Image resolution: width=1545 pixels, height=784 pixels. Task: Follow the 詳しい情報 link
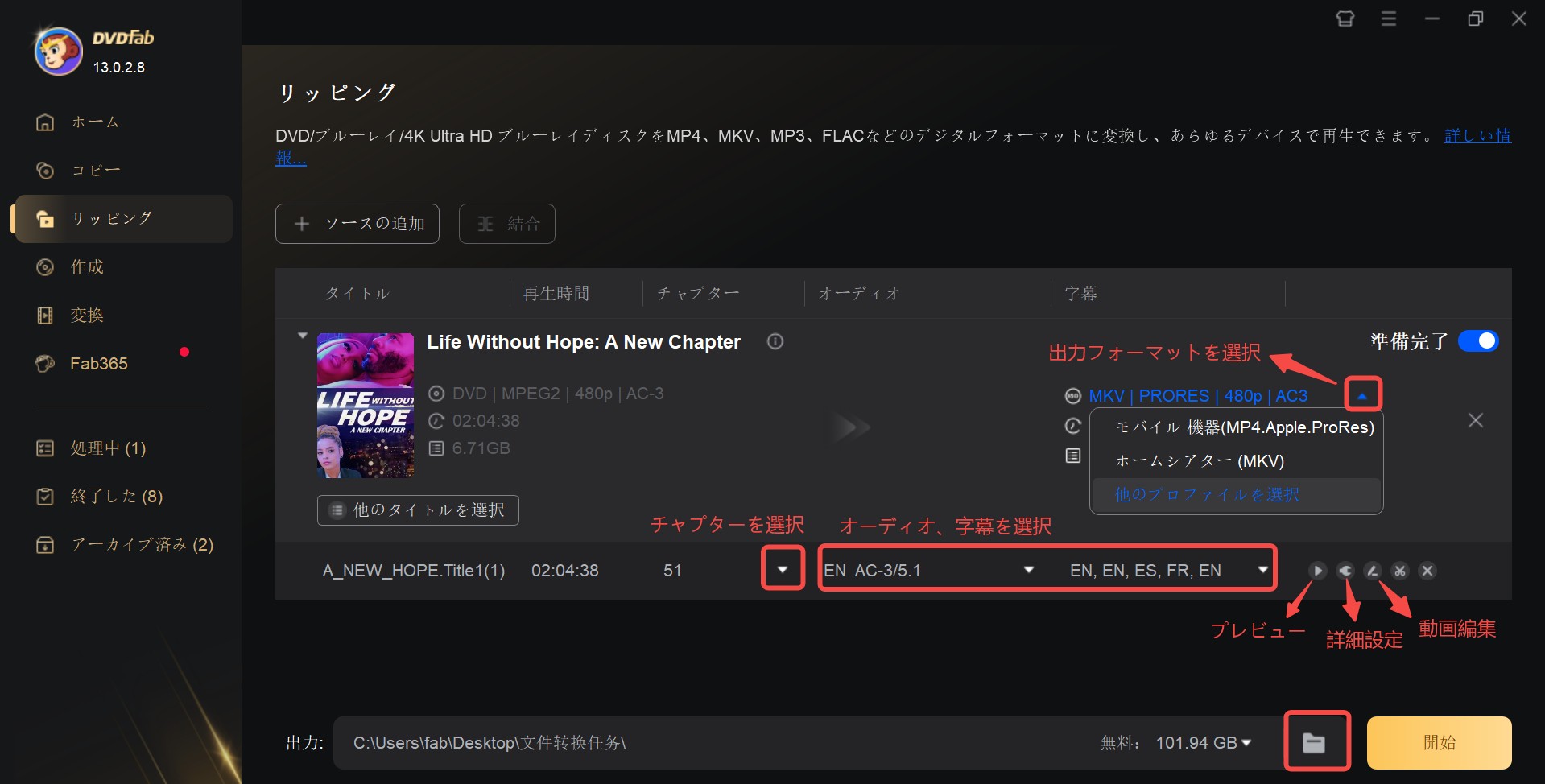pos(1477,135)
